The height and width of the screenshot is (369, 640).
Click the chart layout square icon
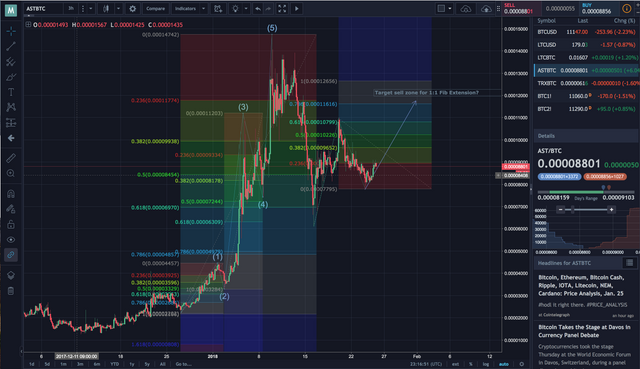[x=441, y=9]
